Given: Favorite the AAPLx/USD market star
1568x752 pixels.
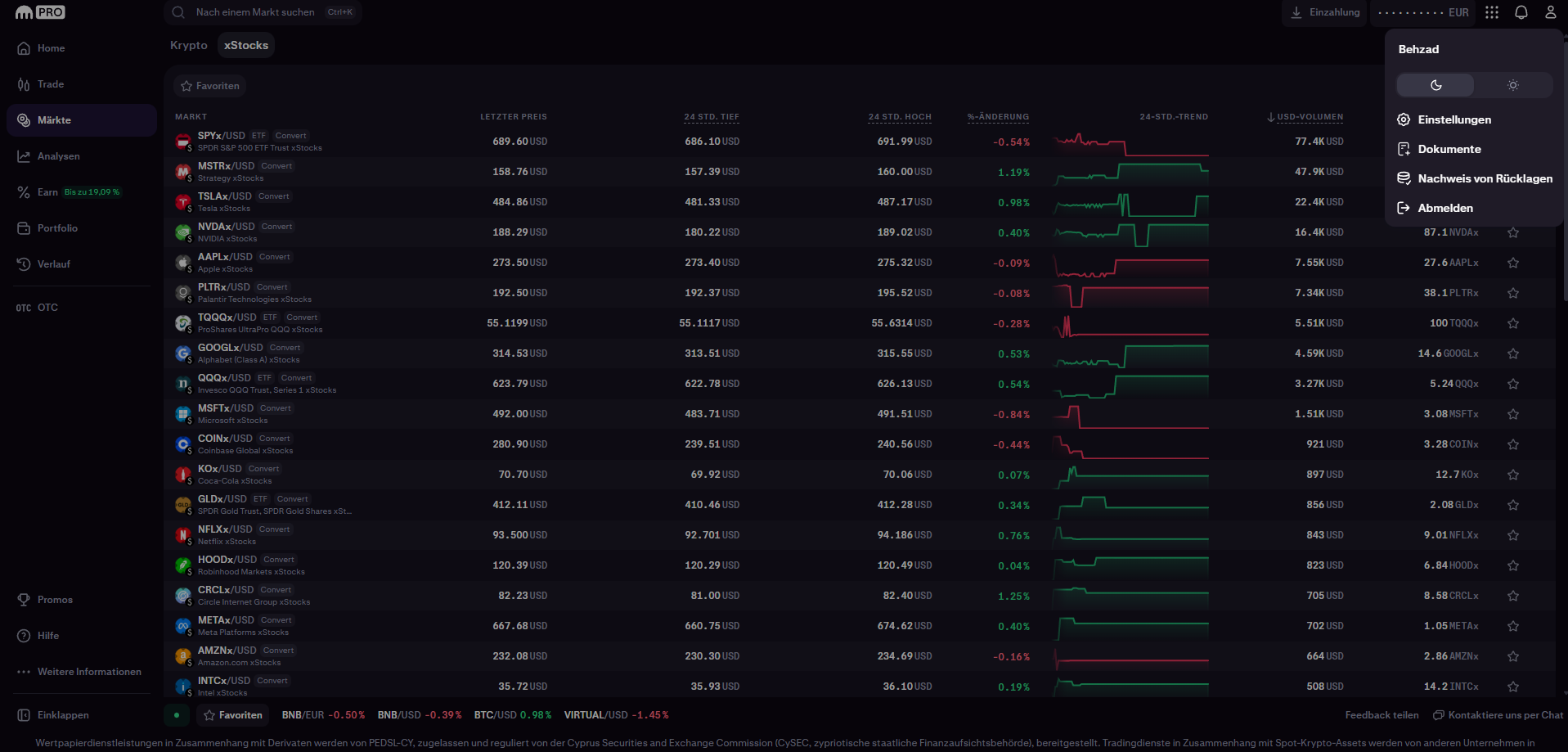Looking at the screenshot, I should (x=1513, y=263).
